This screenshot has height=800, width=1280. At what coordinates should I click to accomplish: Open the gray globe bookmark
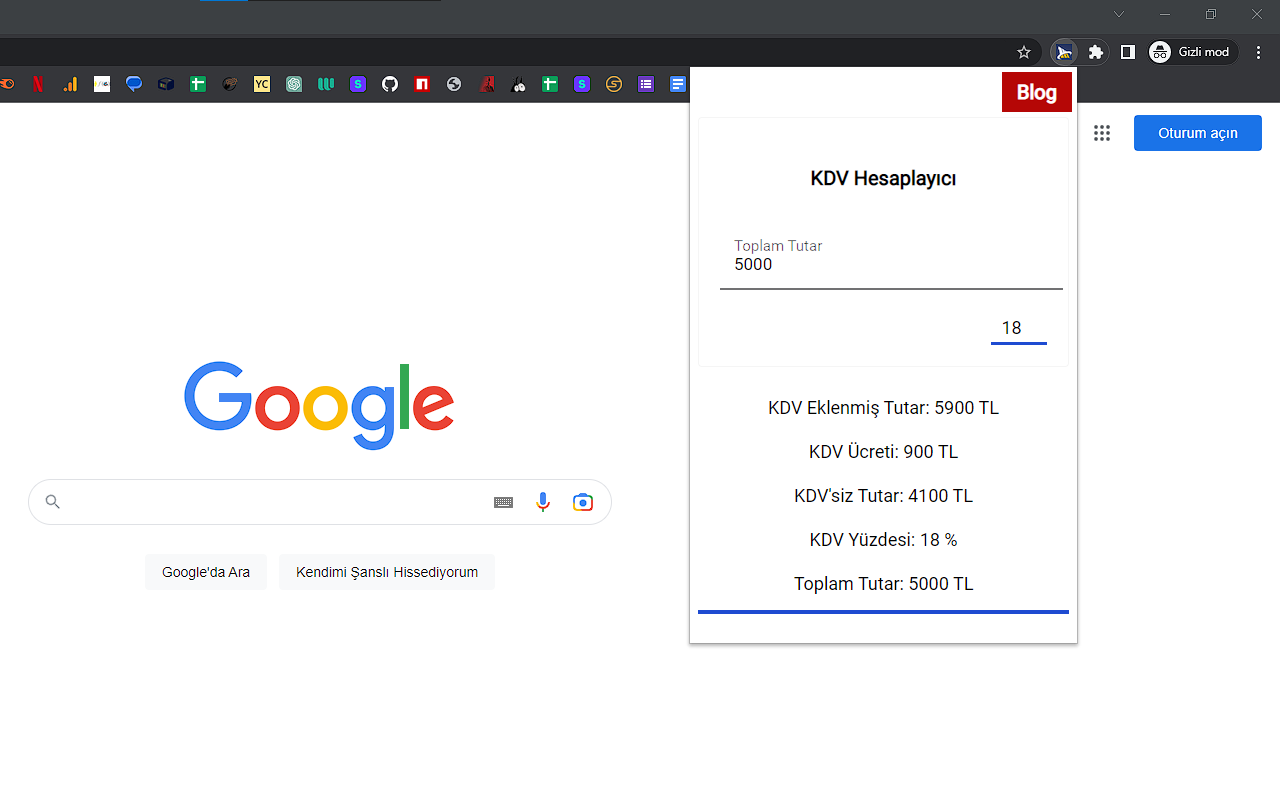tap(454, 84)
